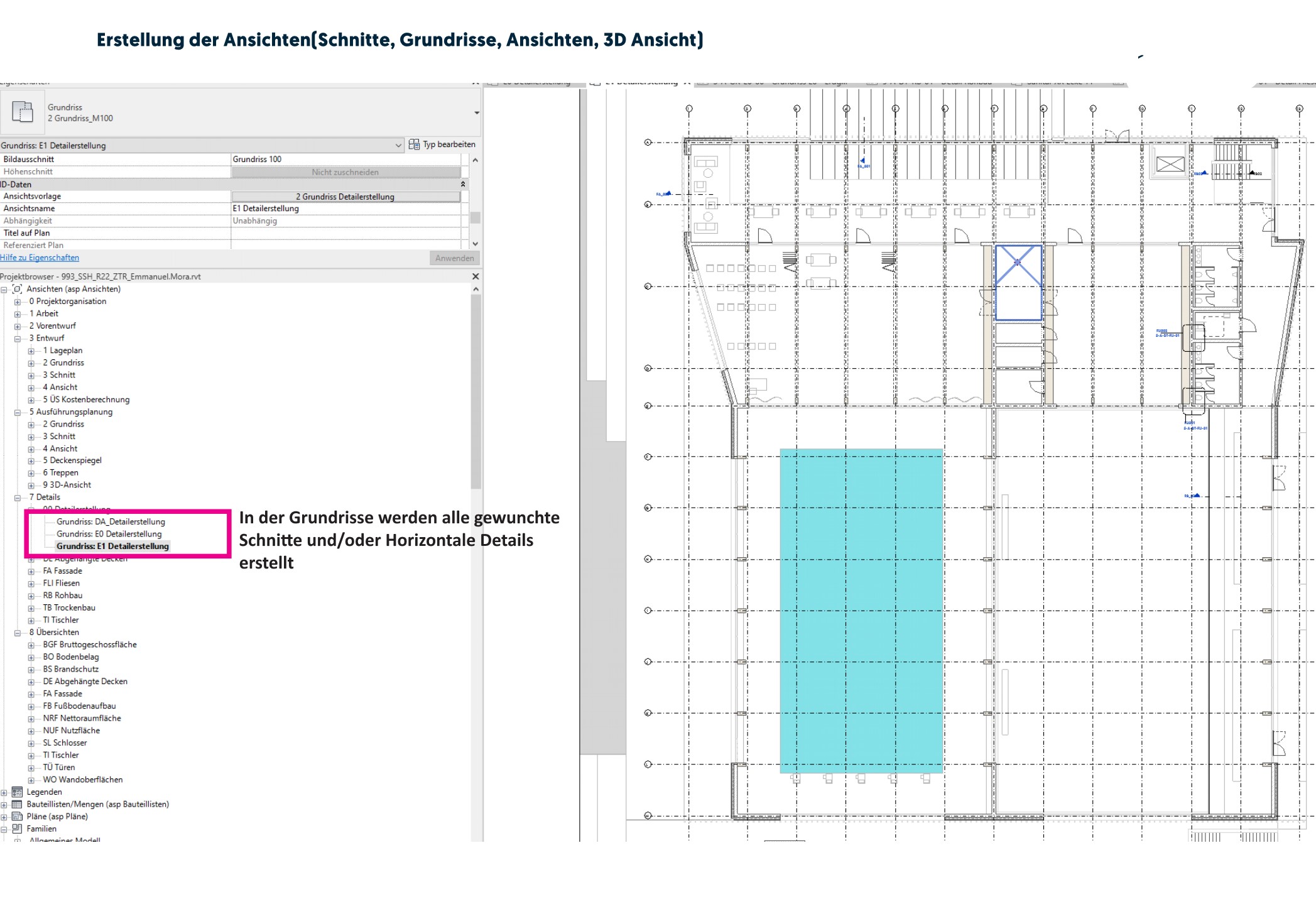Select 'TB Trockenbau' item
The image size is (1316, 914).
point(69,608)
